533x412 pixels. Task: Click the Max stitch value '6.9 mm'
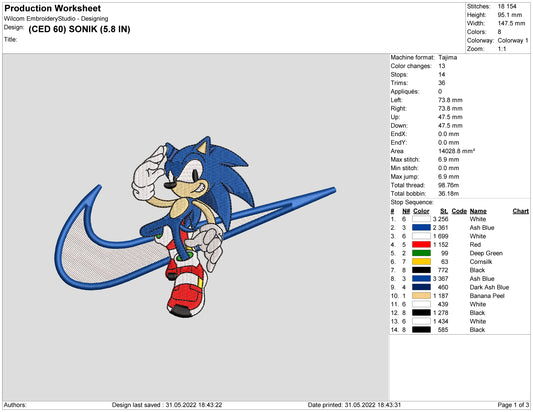pyautogui.click(x=448, y=159)
